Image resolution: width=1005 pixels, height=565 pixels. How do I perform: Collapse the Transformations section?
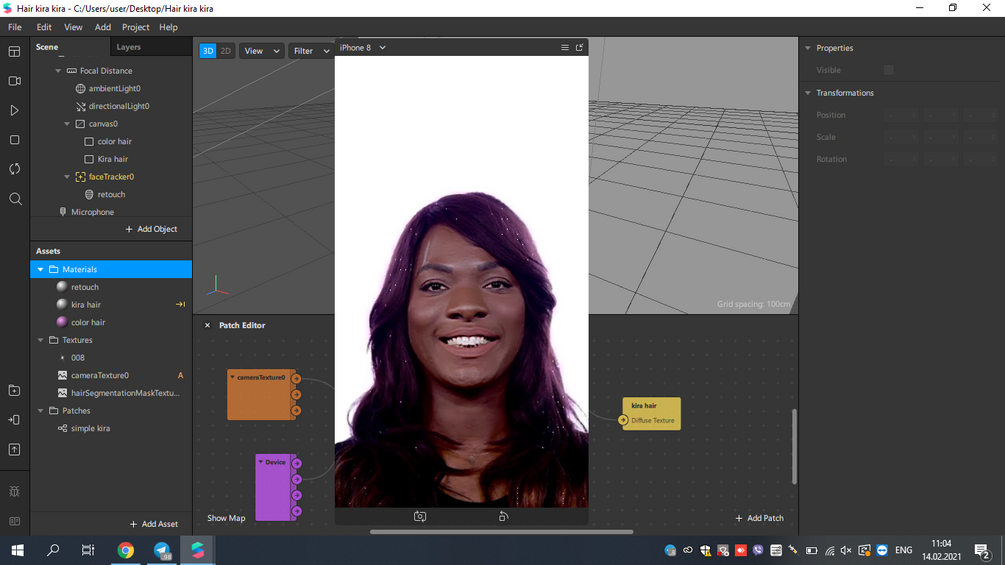pos(808,93)
